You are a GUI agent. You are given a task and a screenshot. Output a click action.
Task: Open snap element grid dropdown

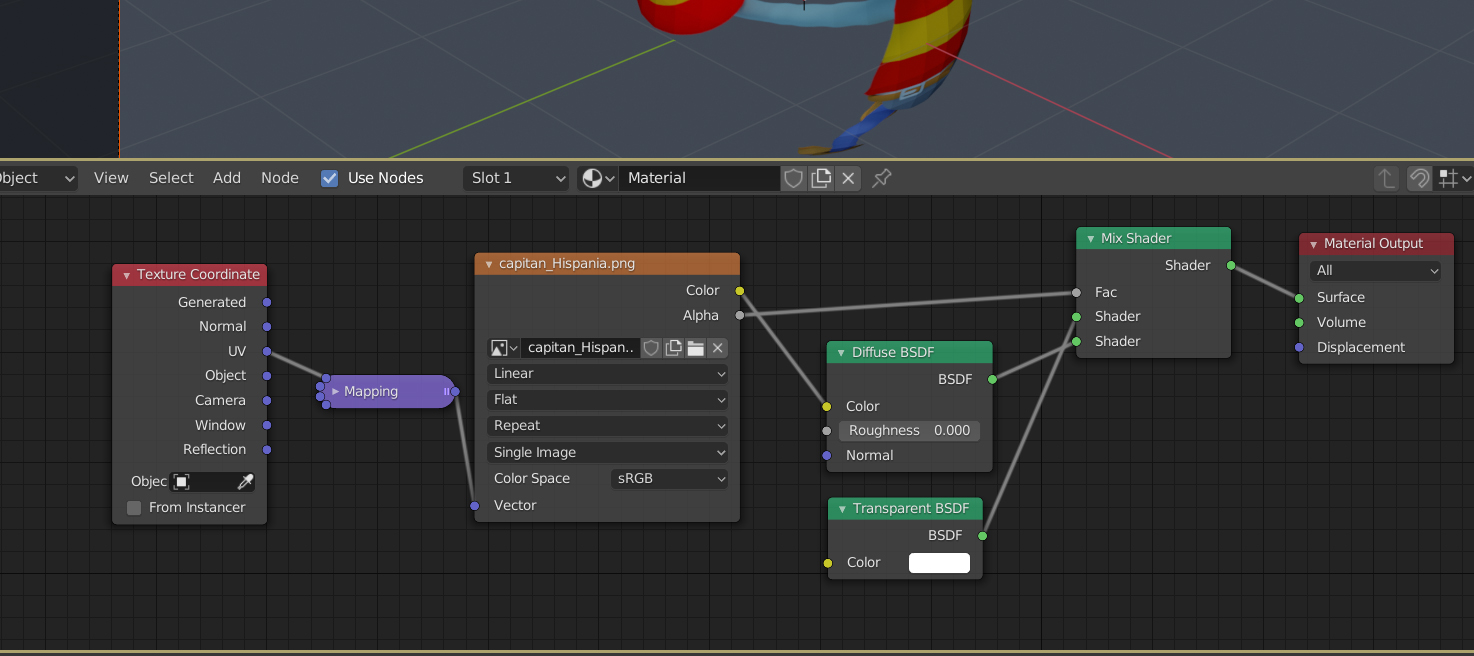1454,178
